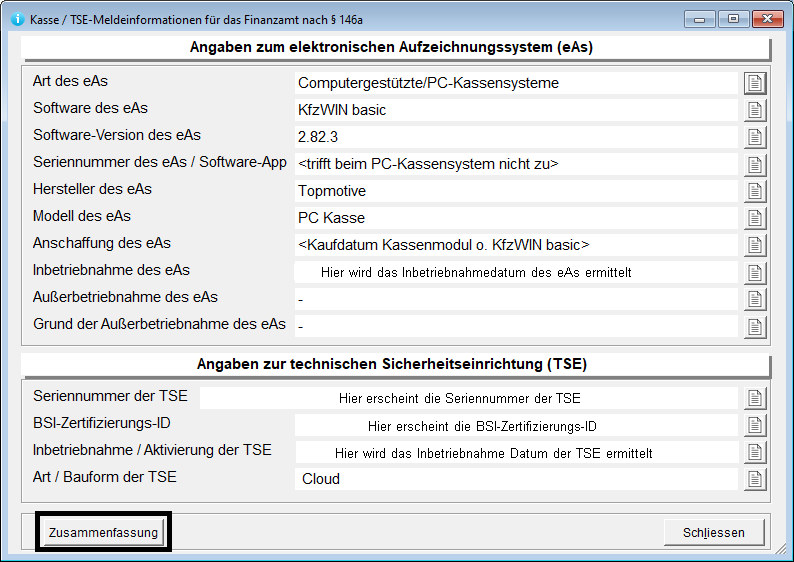
Task: Click the 'Seriennummer der TSE' label
Action: point(110,396)
